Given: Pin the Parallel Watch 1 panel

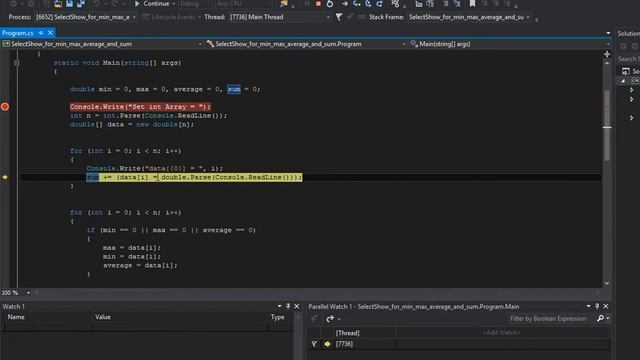Looking at the screenshot, I should [597, 306].
